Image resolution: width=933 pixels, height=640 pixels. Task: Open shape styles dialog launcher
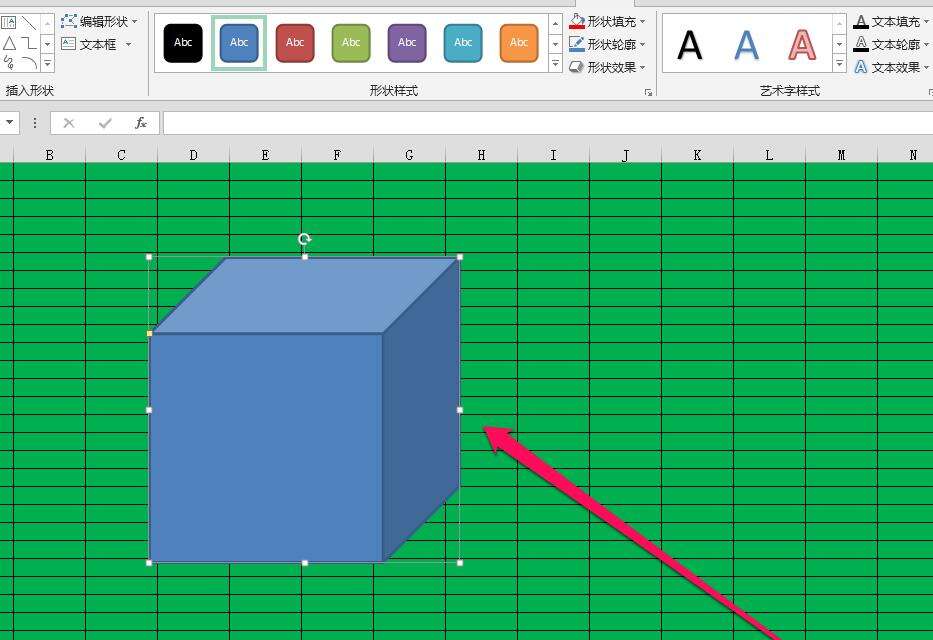click(x=648, y=92)
